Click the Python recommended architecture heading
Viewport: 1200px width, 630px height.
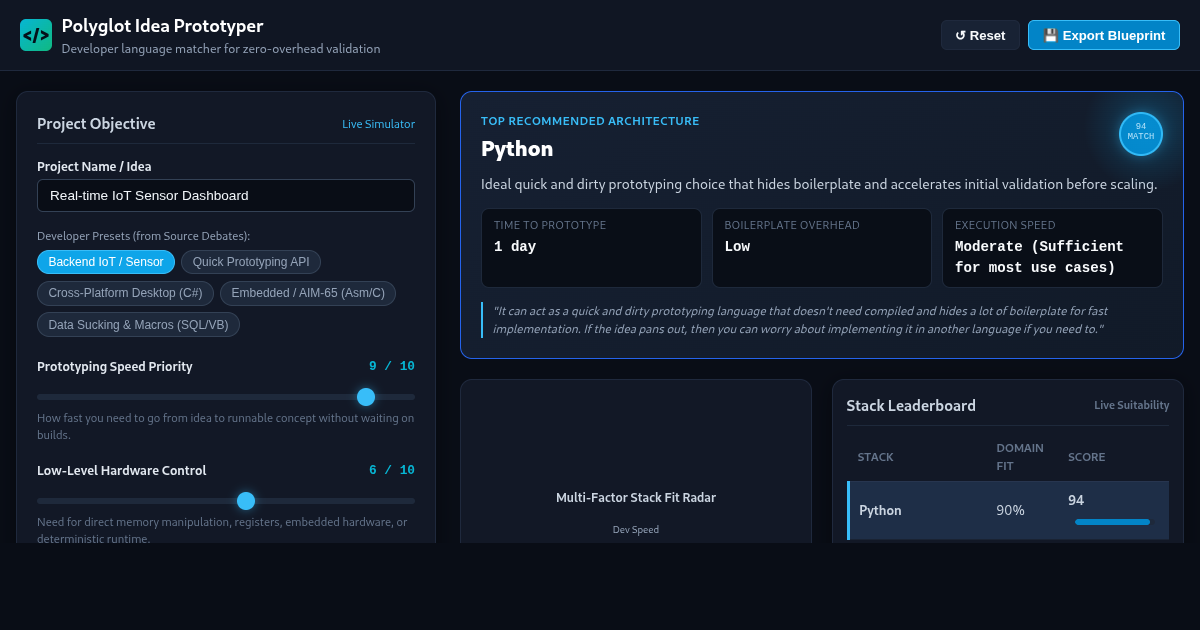[517, 149]
